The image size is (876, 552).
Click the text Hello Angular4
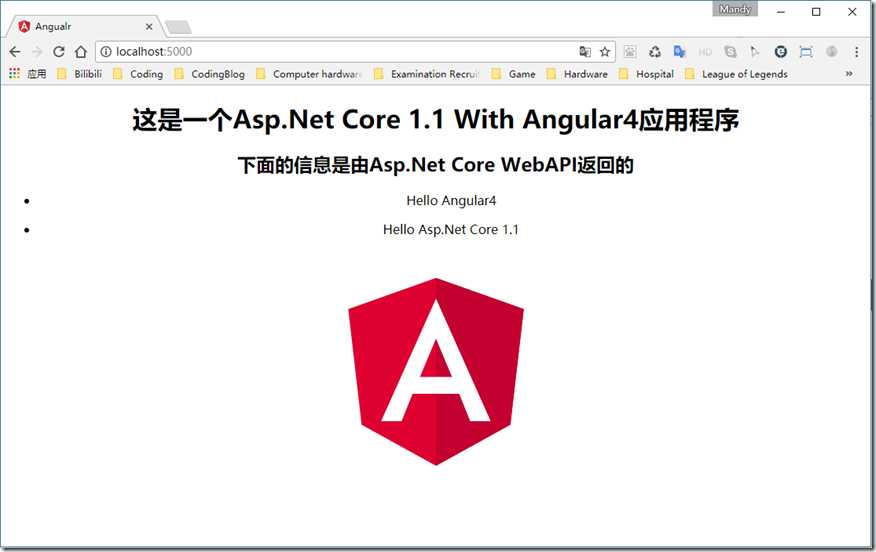pyautogui.click(x=451, y=201)
